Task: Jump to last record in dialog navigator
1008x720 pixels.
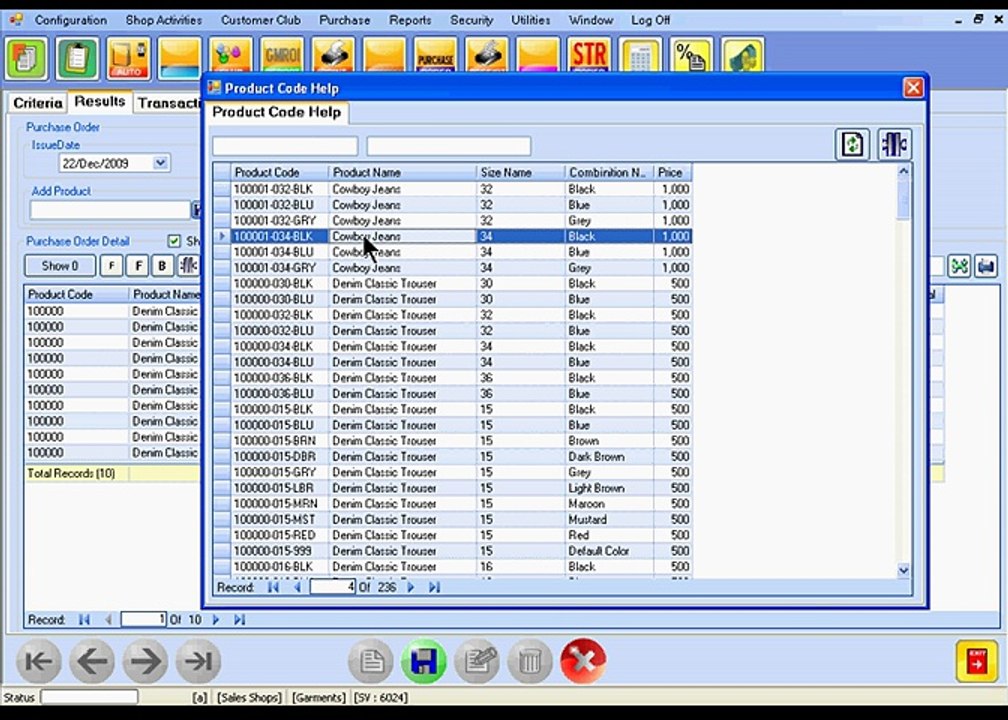Action: coord(435,587)
